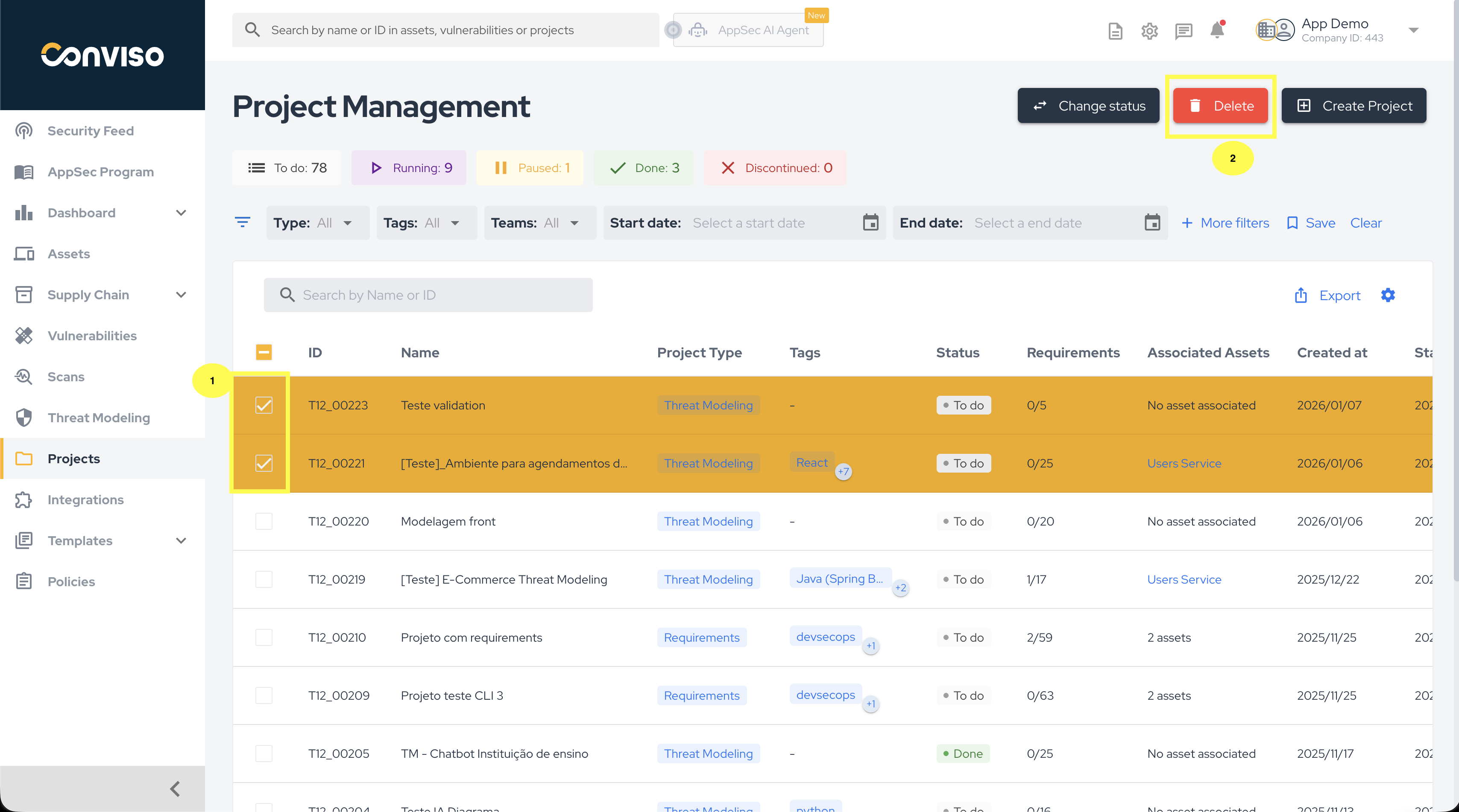This screenshot has height=812, width=1459.
Task: Uncheck project T12_00223 checkbox
Action: 264,406
